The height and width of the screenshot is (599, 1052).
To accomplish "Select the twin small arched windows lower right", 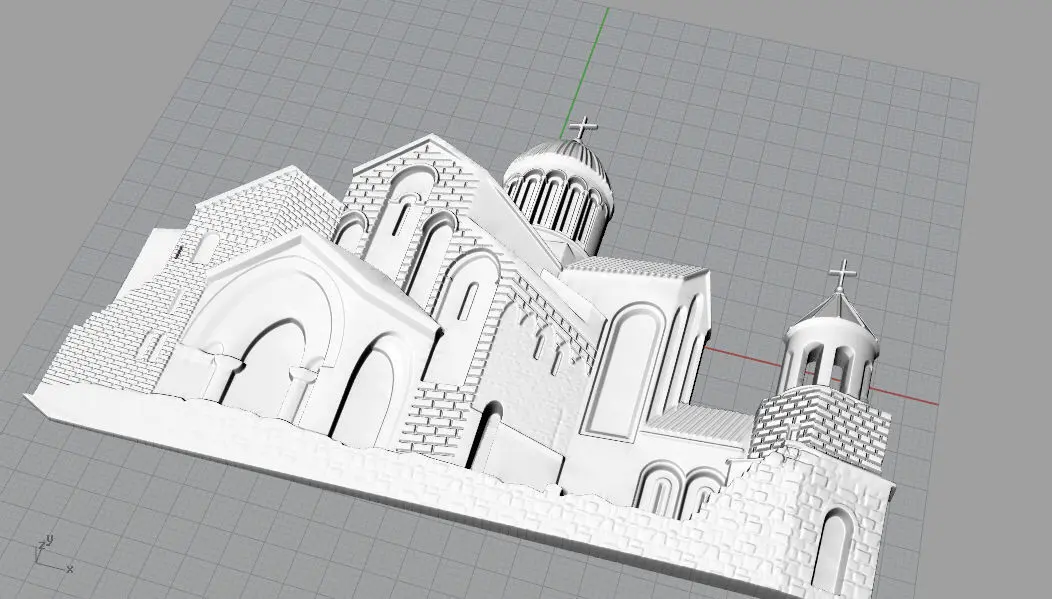I will point(678,488).
